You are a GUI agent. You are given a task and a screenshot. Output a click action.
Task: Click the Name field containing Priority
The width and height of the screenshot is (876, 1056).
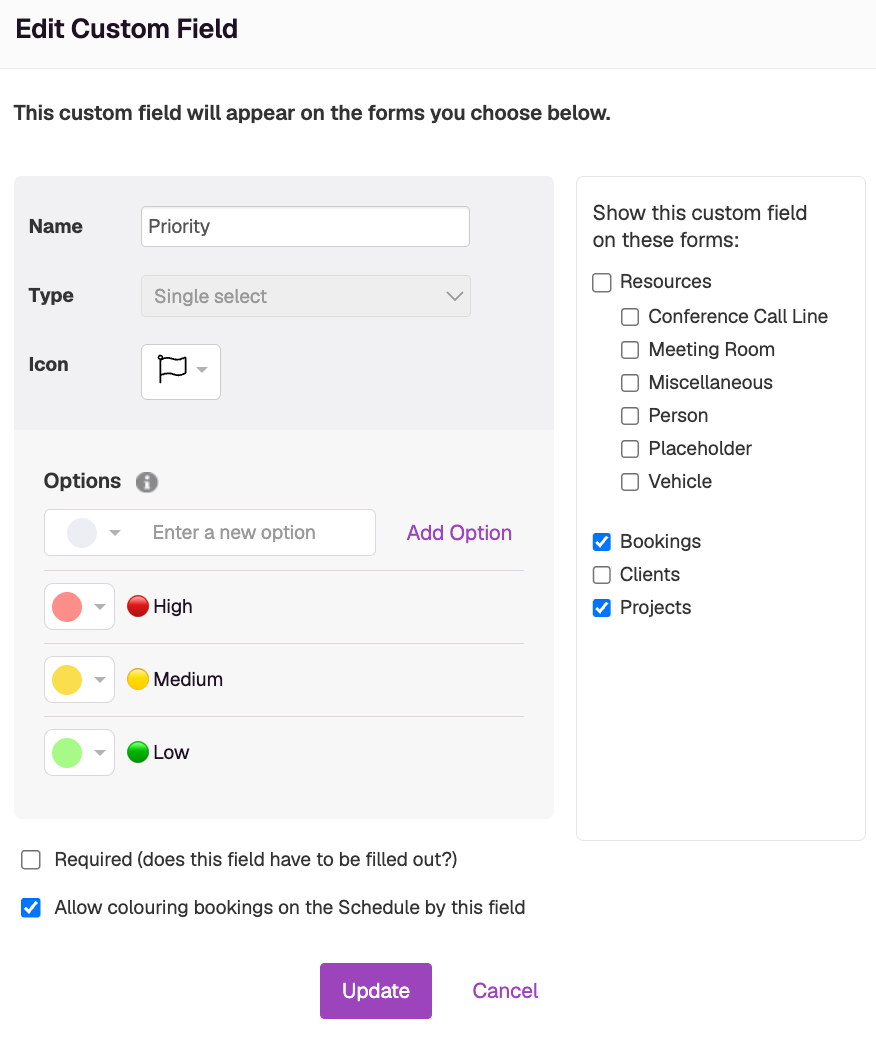(305, 226)
